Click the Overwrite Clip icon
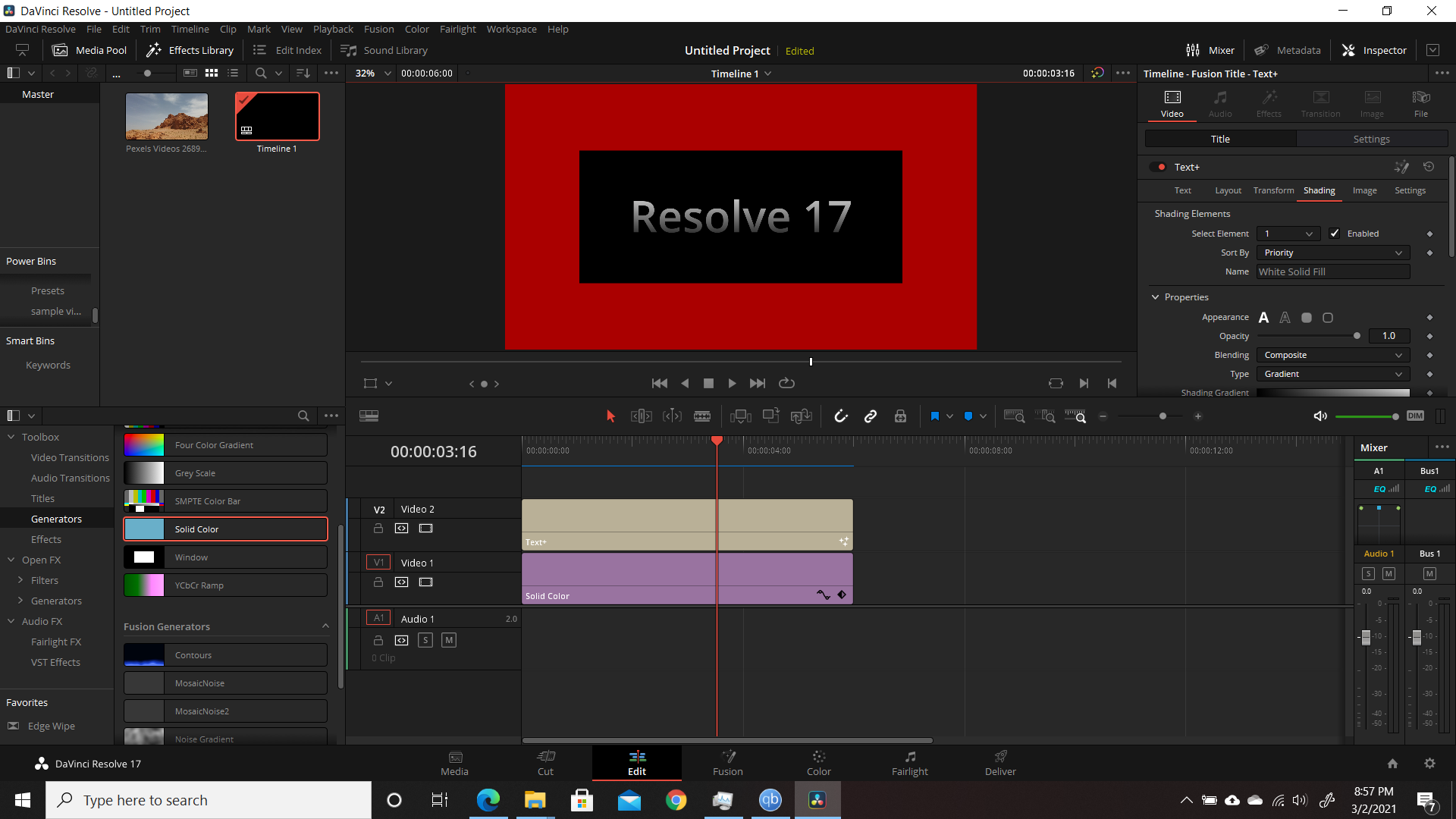The width and height of the screenshot is (1456, 819). [x=771, y=416]
